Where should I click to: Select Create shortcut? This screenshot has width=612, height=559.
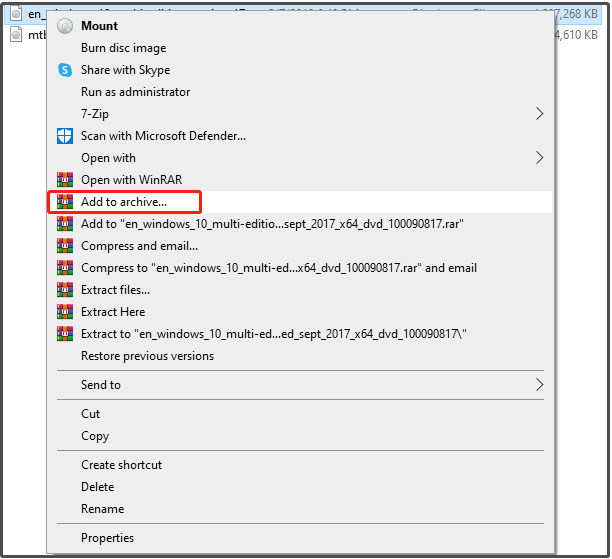121,465
